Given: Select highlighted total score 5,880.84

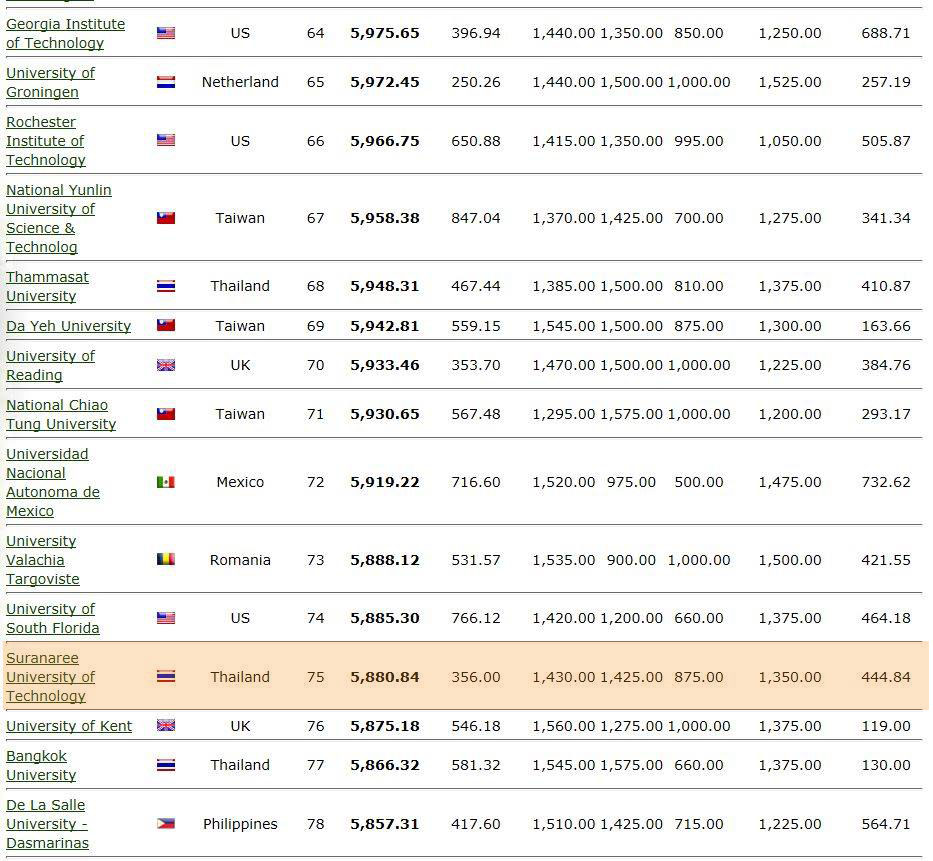Looking at the screenshot, I should pos(385,677).
